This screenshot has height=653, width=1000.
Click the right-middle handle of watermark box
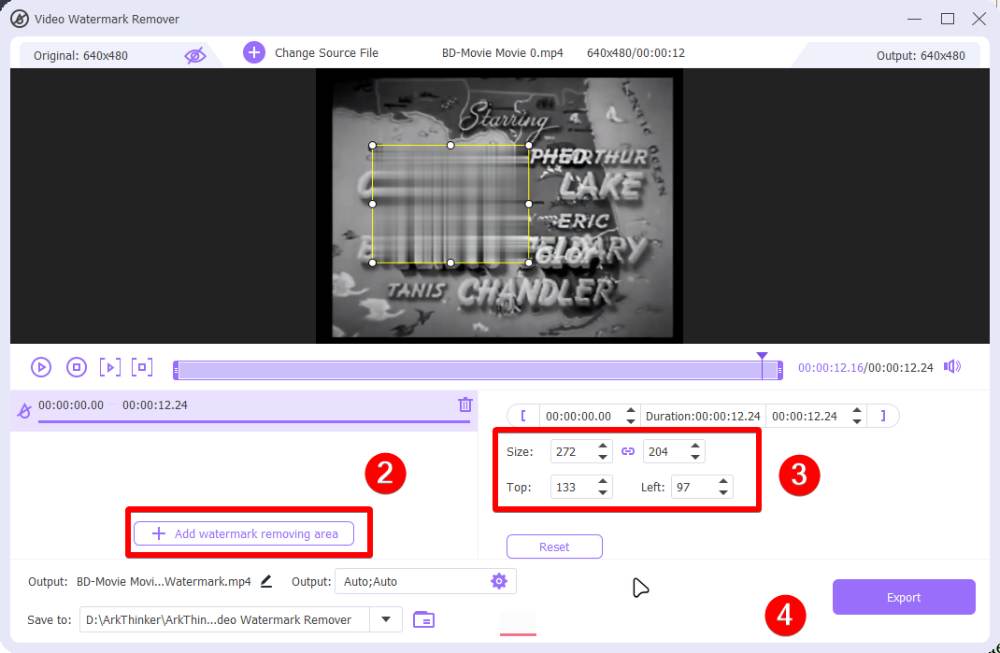(x=529, y=204)
